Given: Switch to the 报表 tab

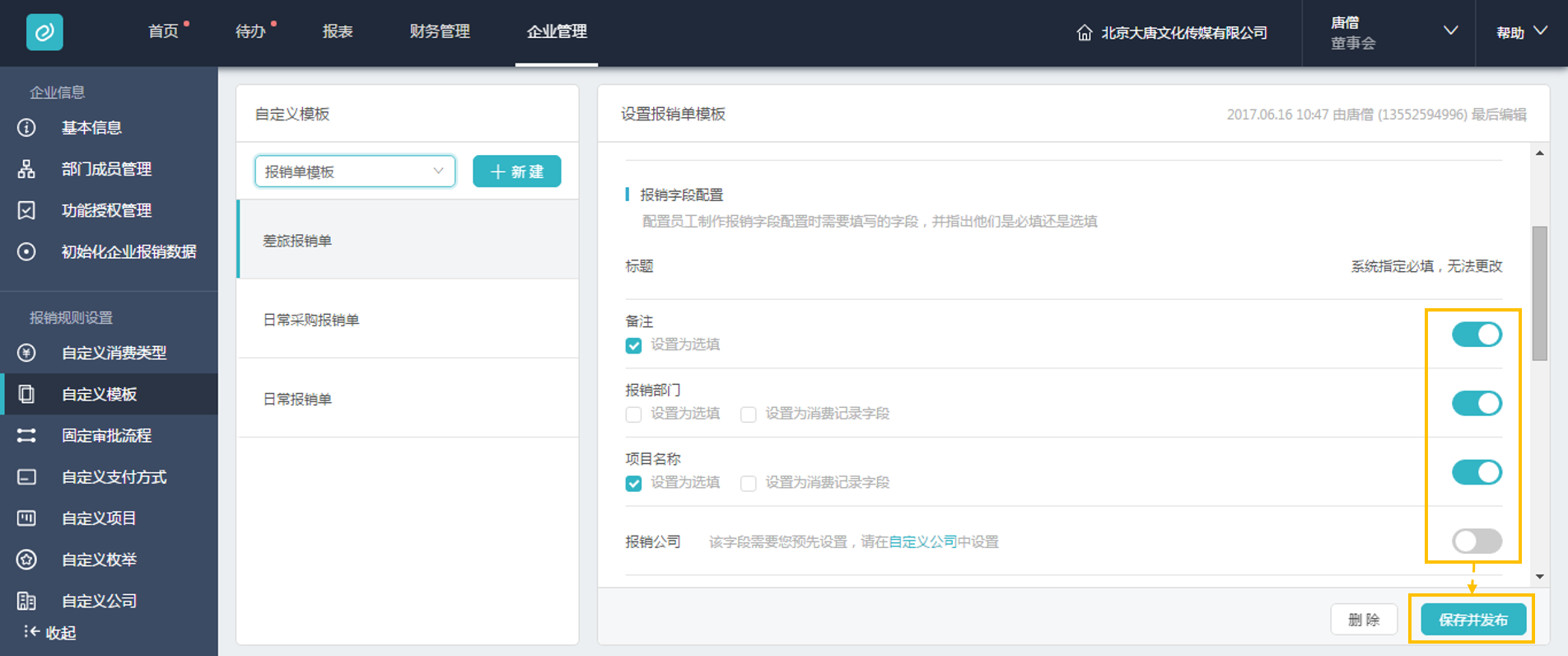Looking at the screenshot, I should point(338,31).
